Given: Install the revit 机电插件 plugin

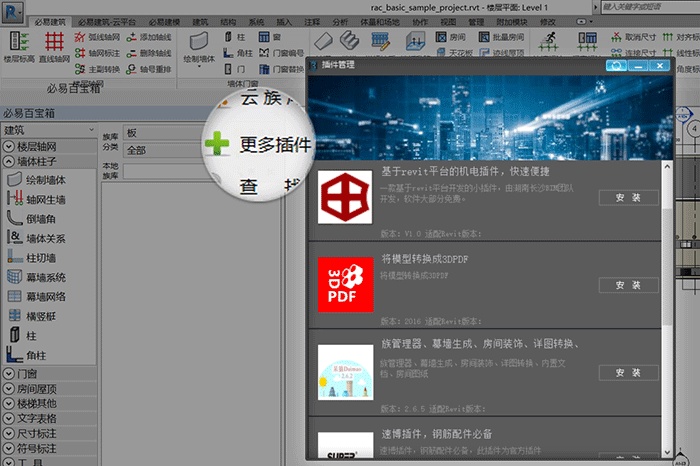Looking at the screenshot, I should pyautogui.click(x=628, y=198).
